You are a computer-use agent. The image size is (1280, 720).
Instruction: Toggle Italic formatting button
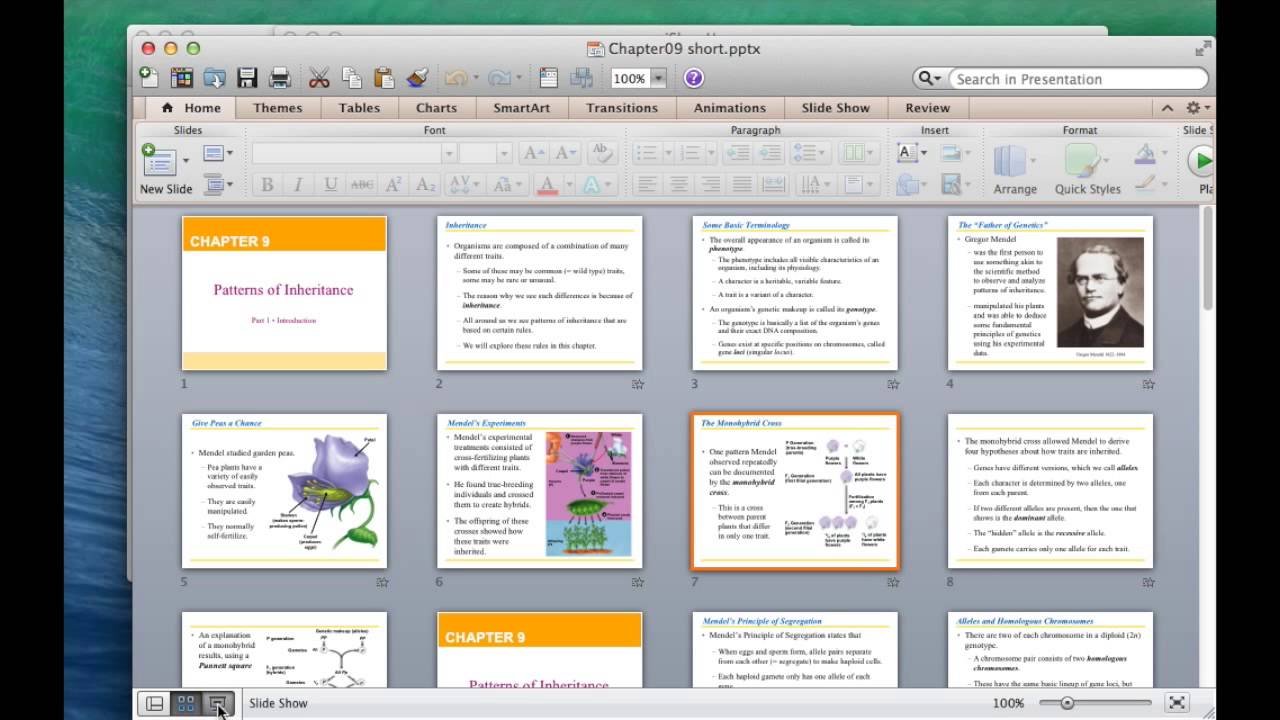click(298, 184)
